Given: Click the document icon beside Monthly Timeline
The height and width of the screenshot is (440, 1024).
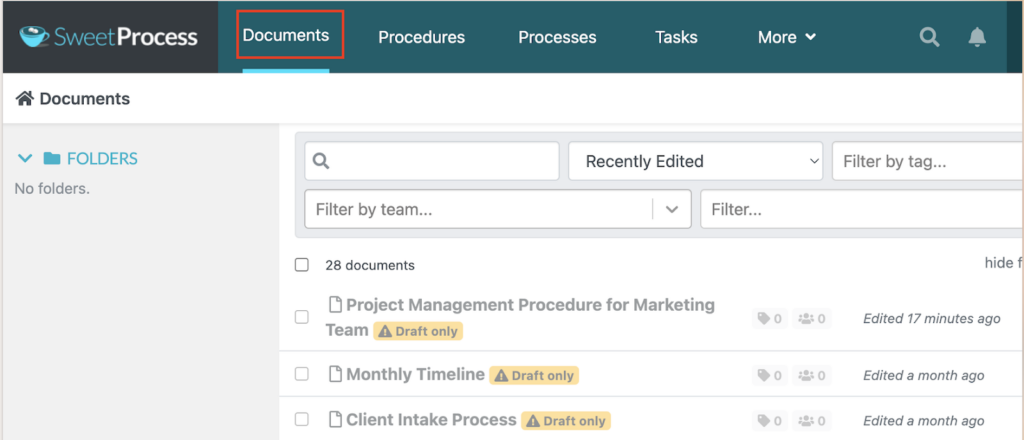Looking at the screenshot, I should [x=336, y=375].
